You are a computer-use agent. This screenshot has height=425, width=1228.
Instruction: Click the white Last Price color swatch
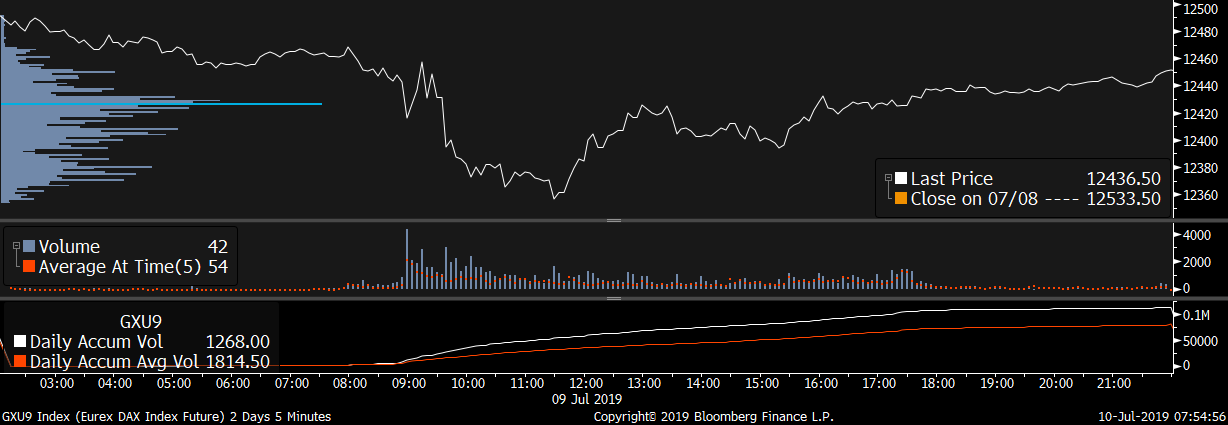click(901, 179)
